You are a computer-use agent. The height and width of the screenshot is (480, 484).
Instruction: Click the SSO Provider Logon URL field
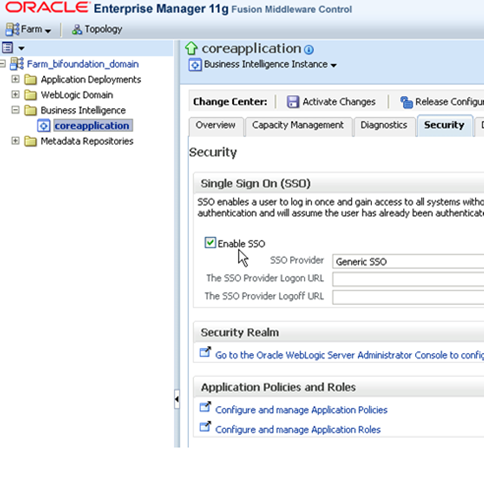408,279
